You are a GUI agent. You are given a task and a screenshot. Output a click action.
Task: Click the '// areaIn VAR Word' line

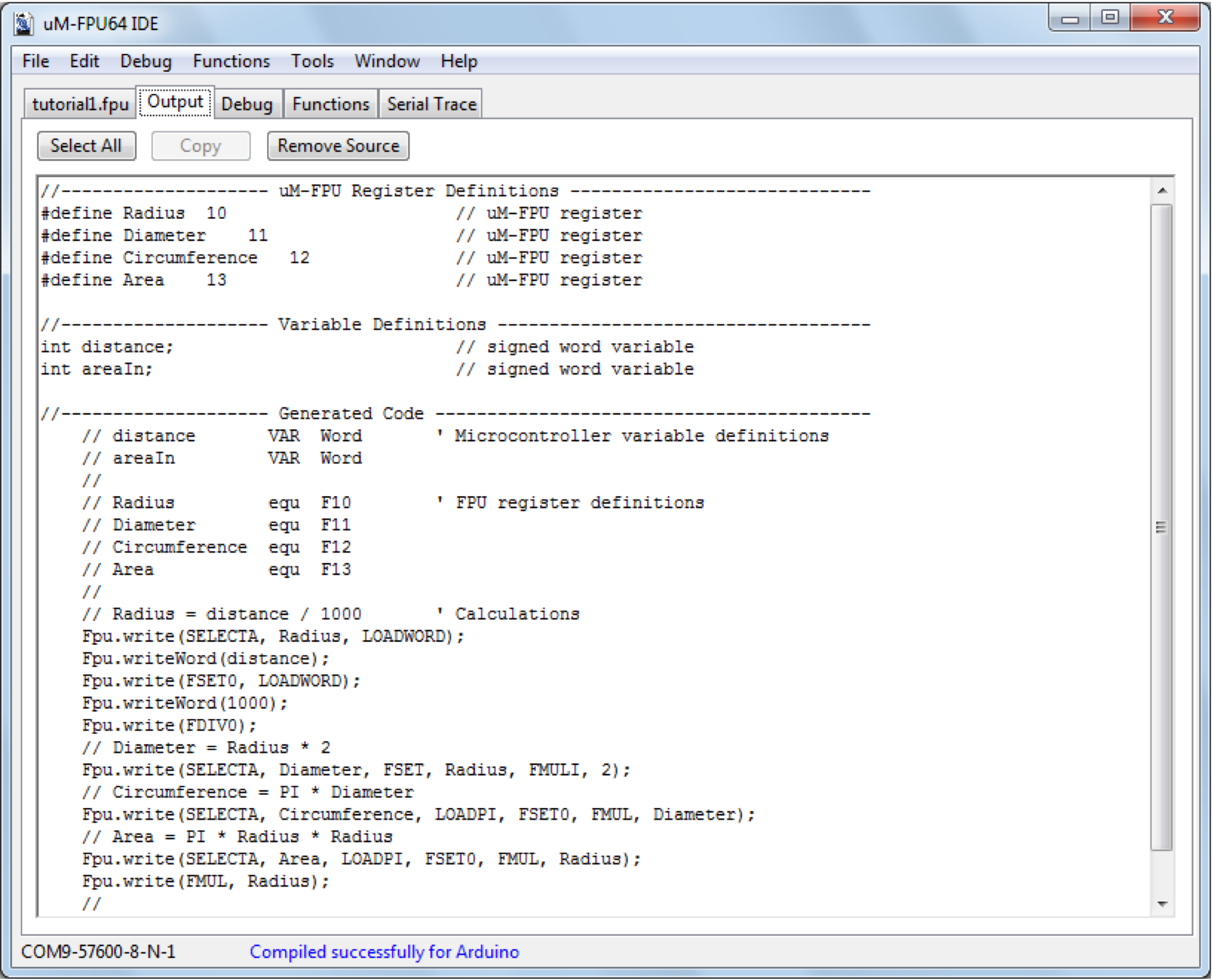click(x=222, y=458)
